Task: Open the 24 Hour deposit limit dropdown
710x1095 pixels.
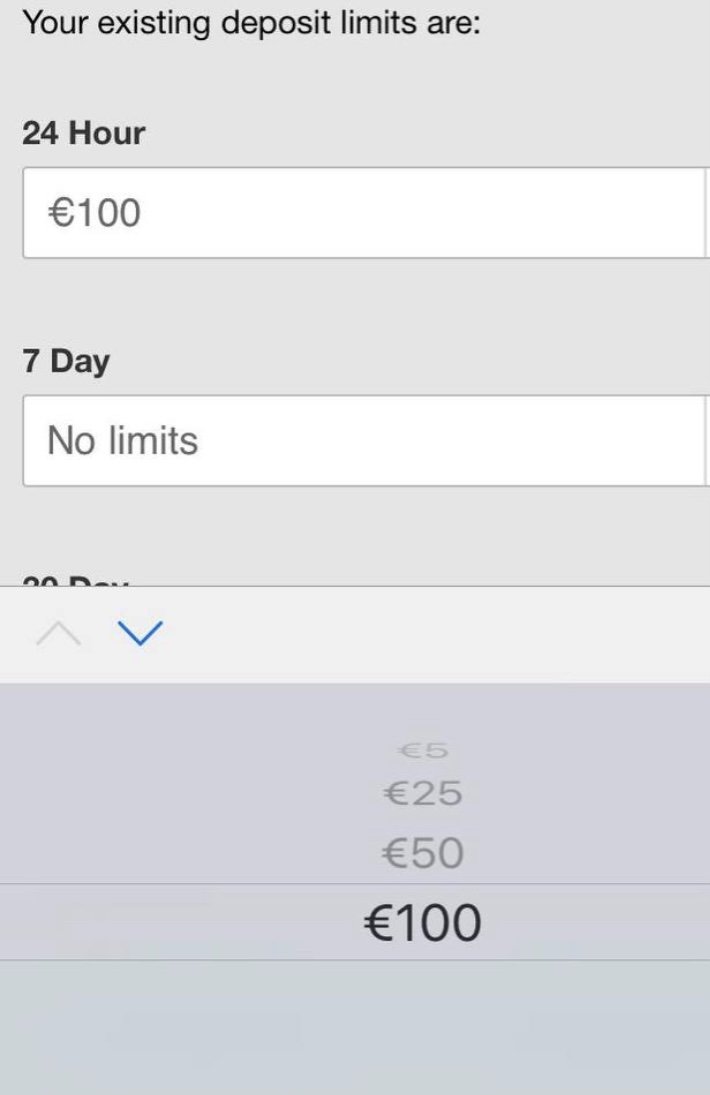Action: [x=365, y=213]
